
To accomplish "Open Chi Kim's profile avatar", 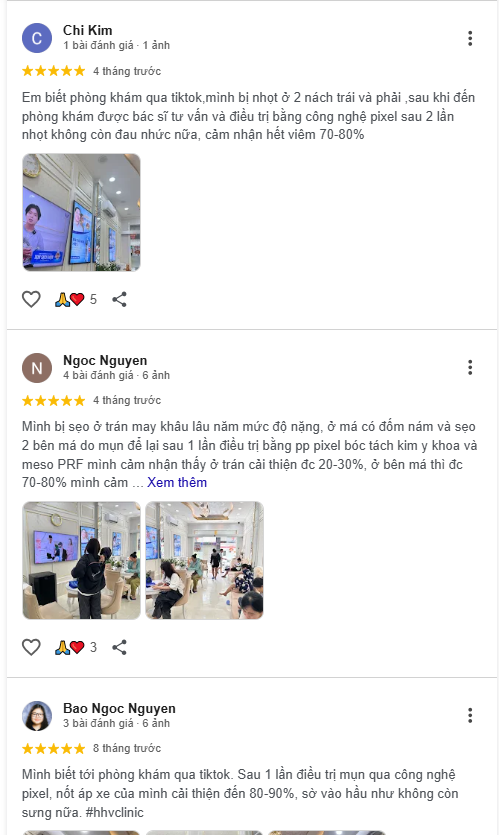I will [x=37, y=38].
